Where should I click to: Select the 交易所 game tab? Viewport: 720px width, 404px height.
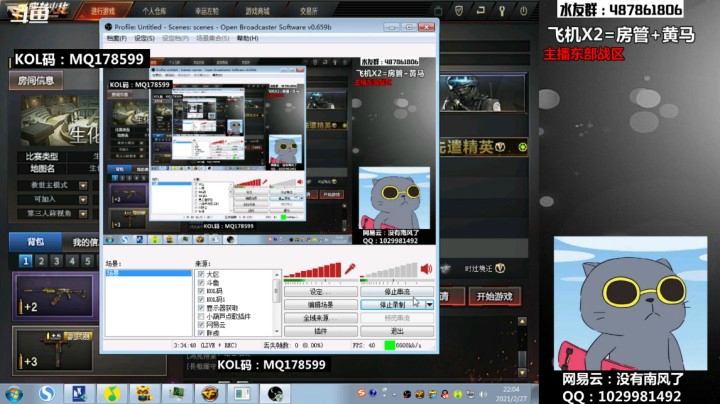point(309,11)
